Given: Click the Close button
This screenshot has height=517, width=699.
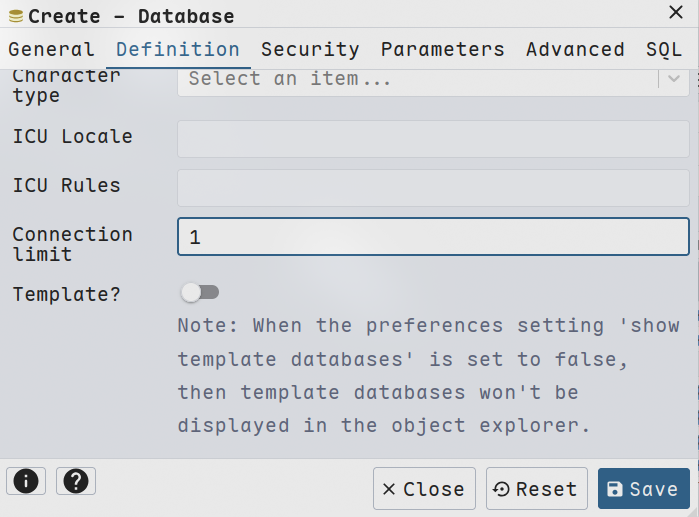Looking at the screenshot, I should tap(424, 489).
